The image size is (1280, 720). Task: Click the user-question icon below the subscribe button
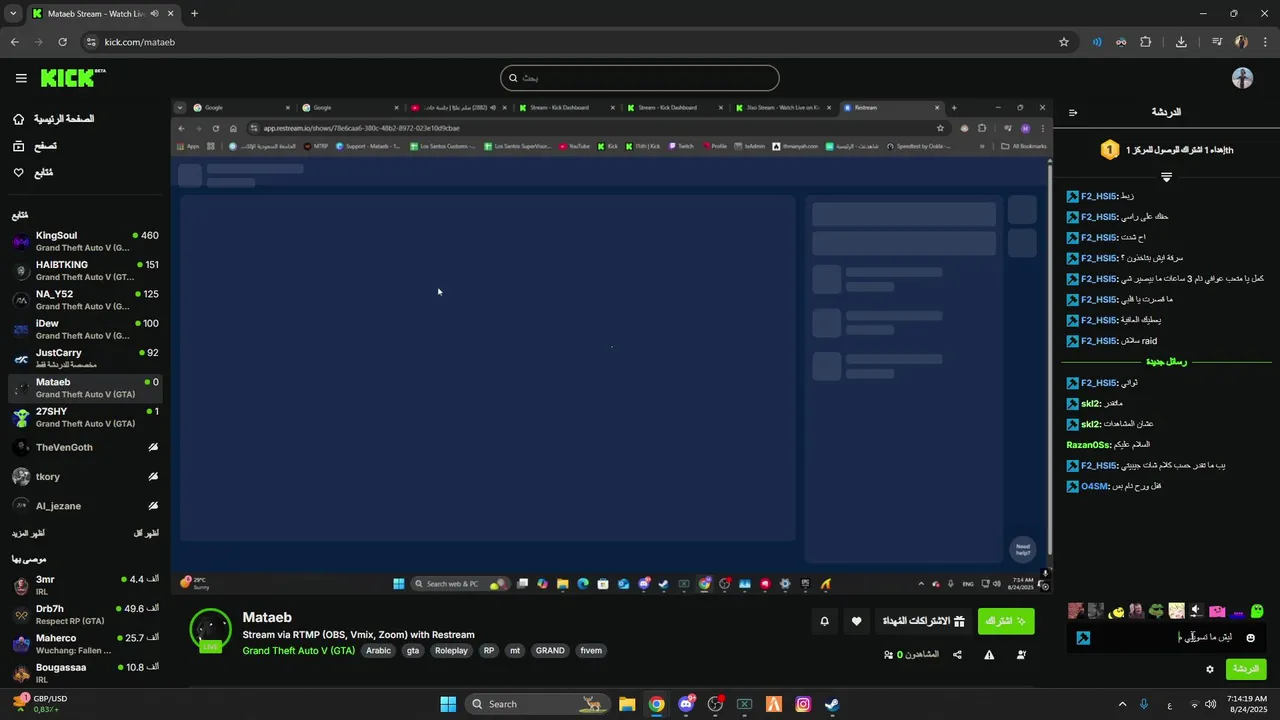[1021, 655]
